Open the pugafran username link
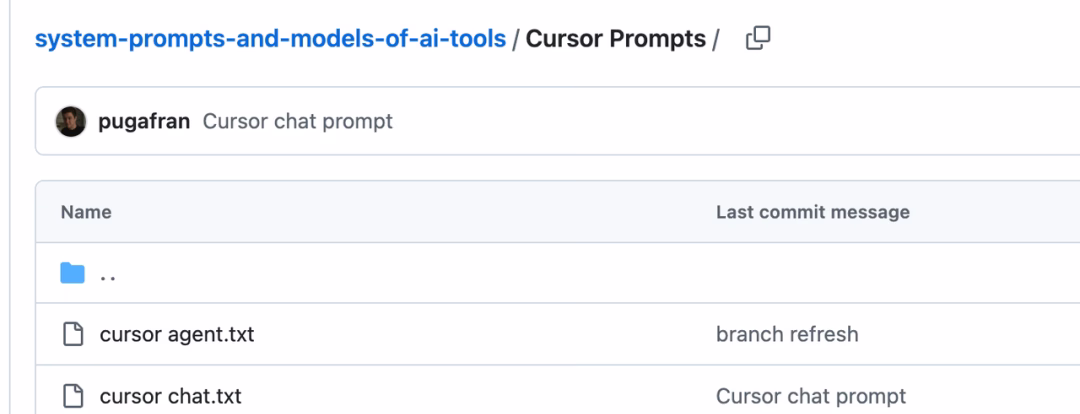The image size is (1080, 414). [x=144, y=121]
